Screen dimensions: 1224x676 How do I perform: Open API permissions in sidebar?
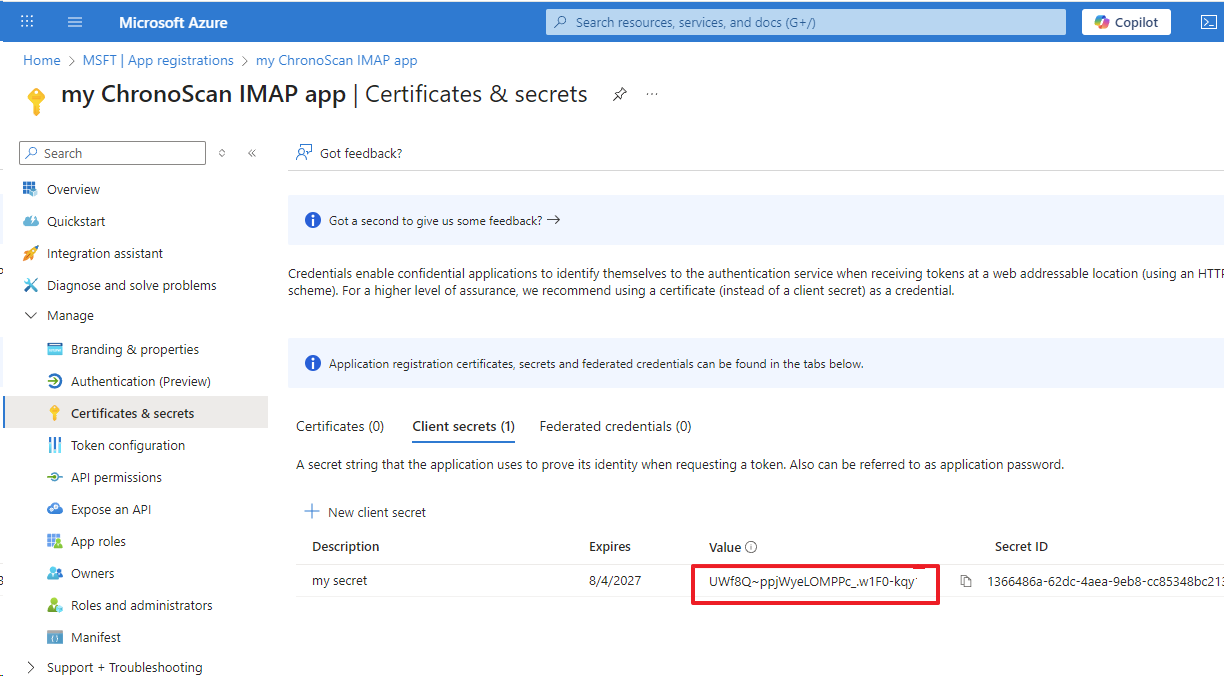[x=116, y=478]
